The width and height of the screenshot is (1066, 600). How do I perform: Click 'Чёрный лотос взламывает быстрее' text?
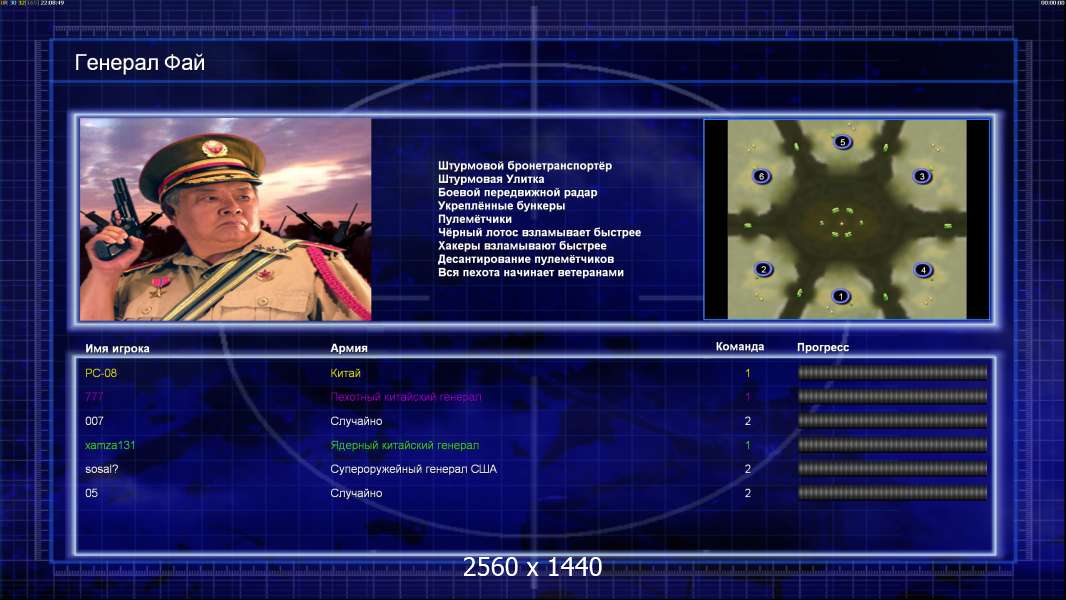539,232
